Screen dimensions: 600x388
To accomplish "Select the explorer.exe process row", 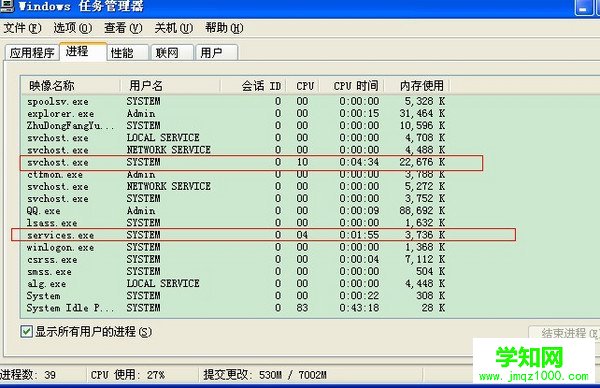I will tap(235, 114).
